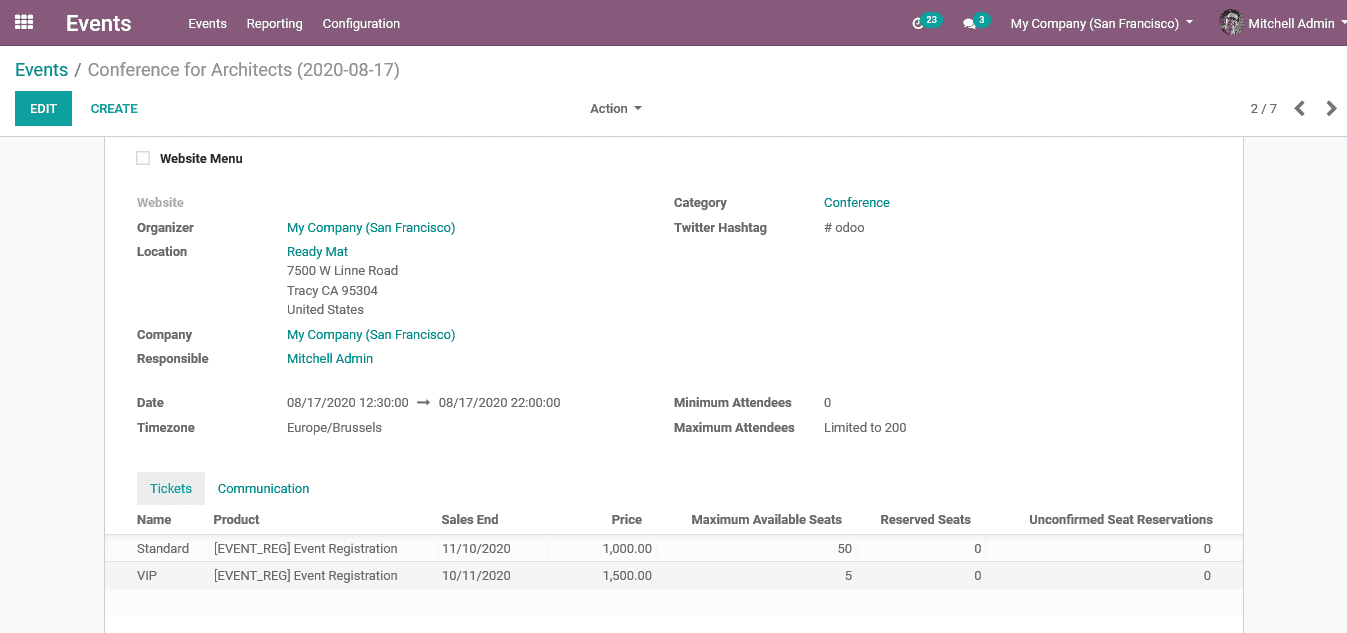This screenshot has width=1347, height=633.
Task: Click Mitchell Admin avatar picture
Action: point(1231,22)
